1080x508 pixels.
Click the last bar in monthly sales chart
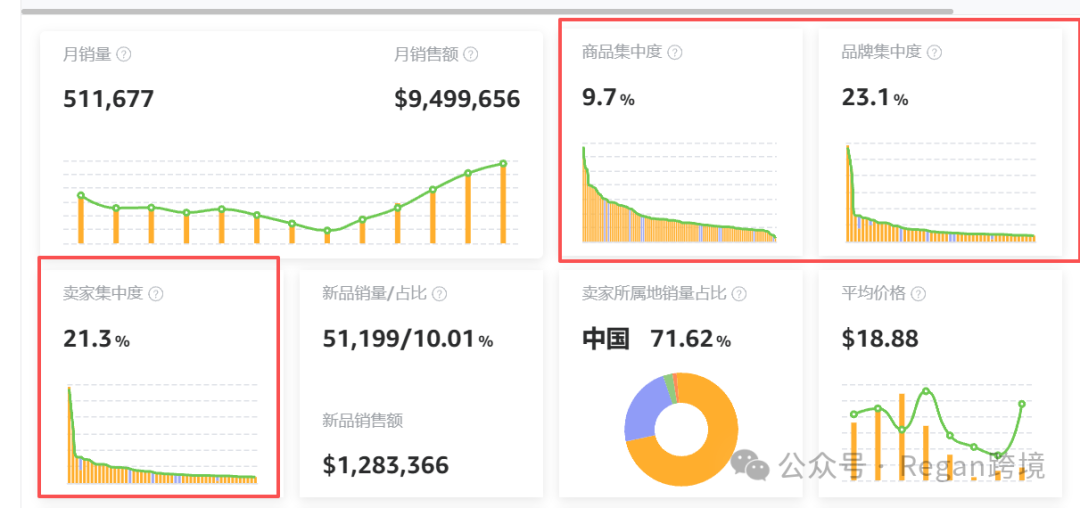[x=503, y=203]
